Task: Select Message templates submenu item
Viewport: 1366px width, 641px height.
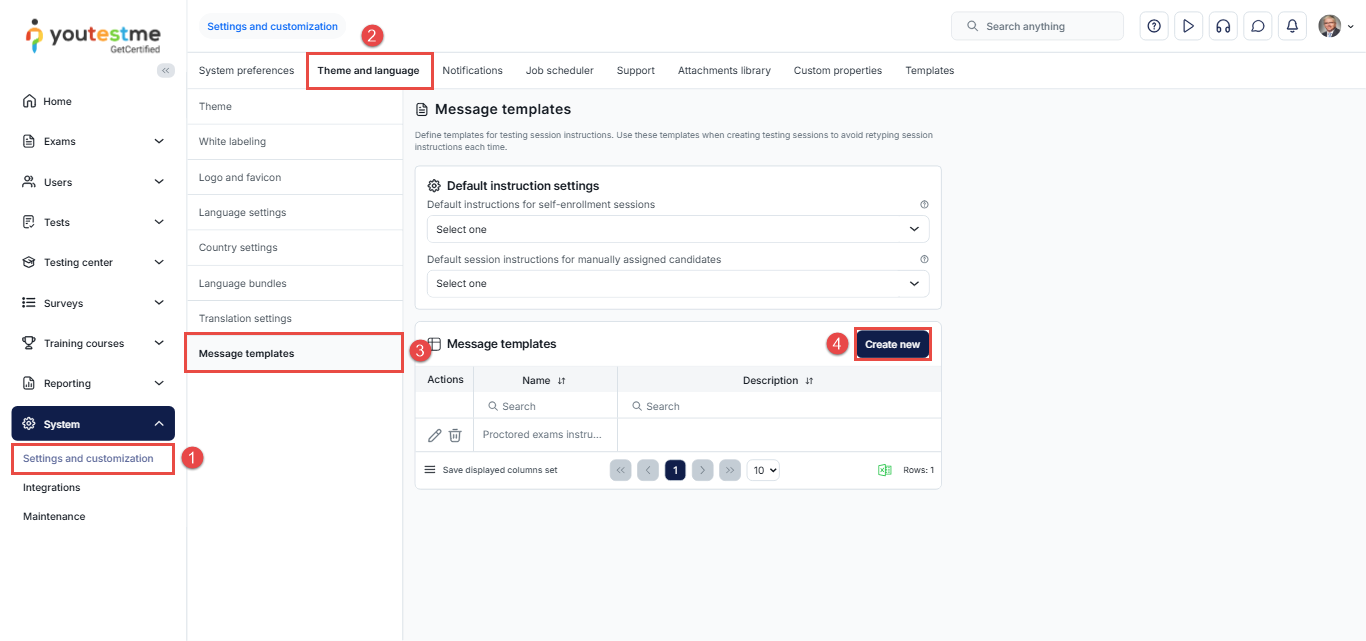Action: click(294, 354)
